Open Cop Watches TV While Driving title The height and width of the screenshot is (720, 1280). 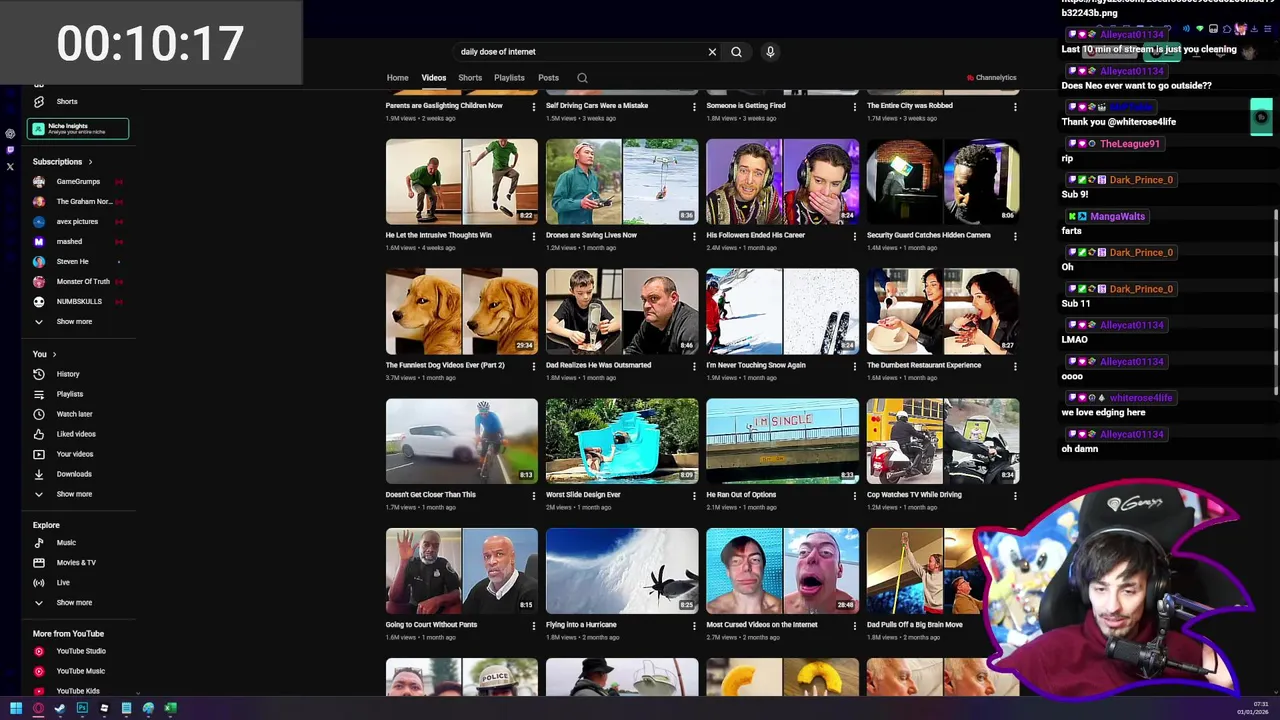coord(914,495)
